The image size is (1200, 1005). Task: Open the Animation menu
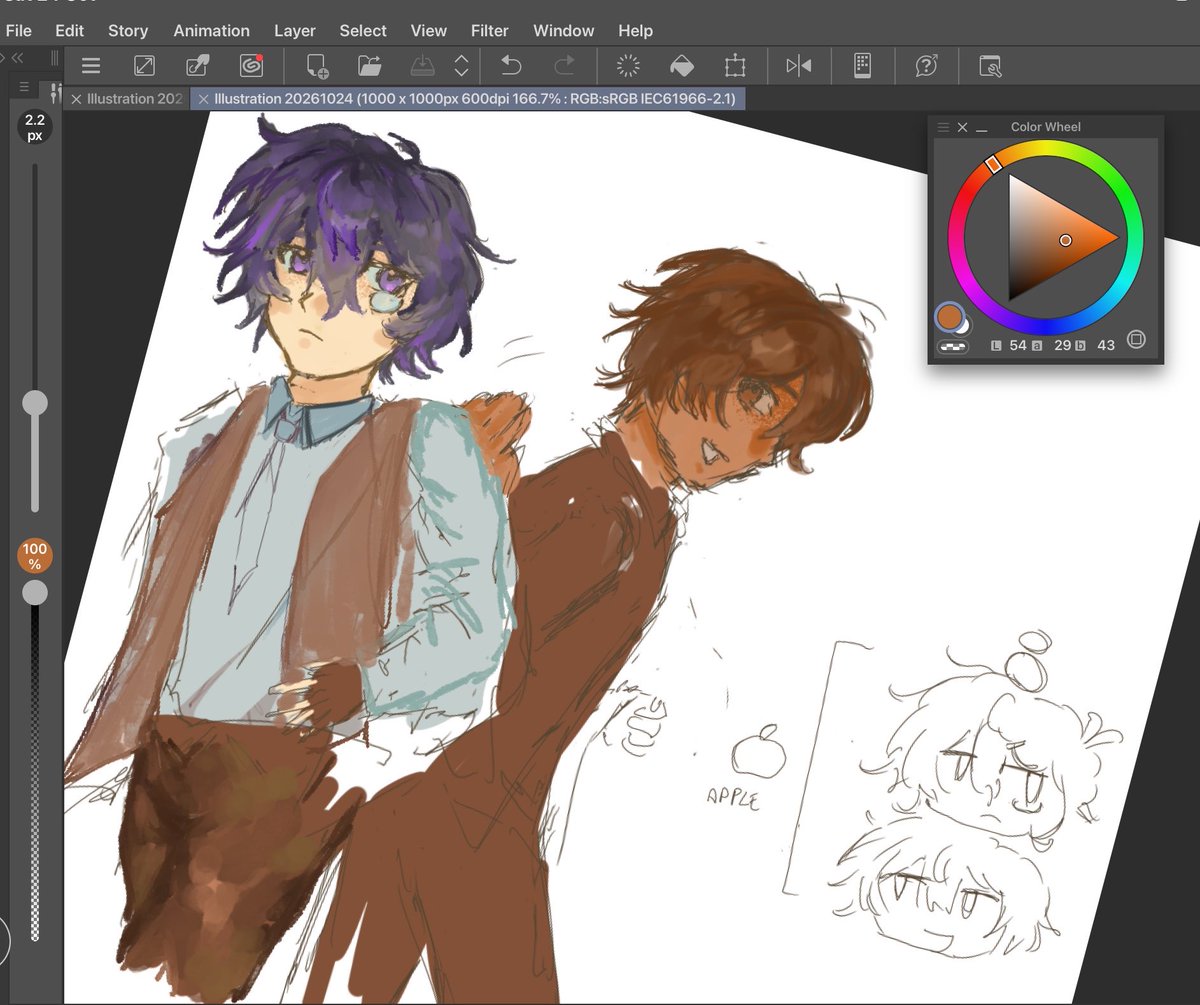click(x=212, y=31)
